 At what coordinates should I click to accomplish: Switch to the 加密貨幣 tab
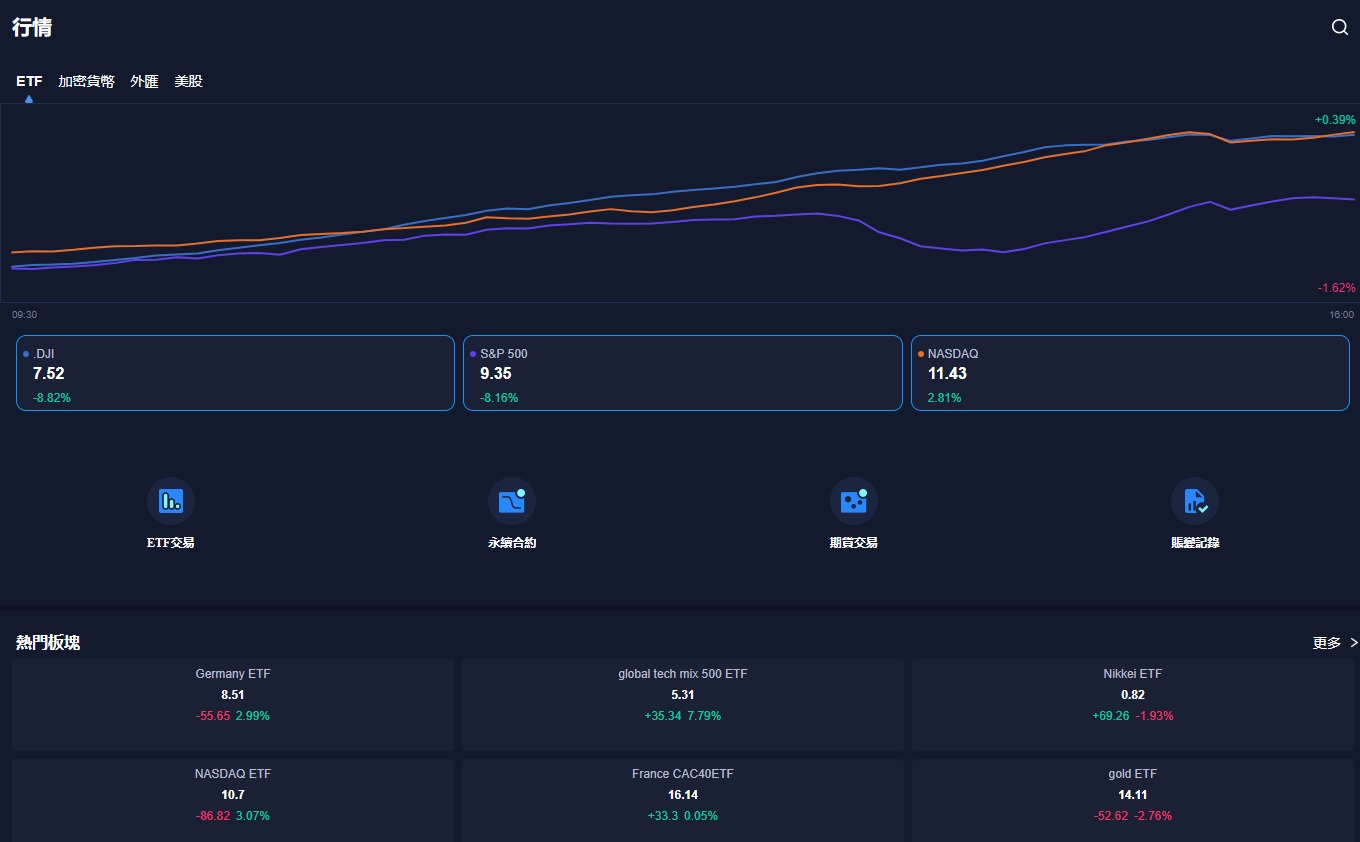coord(86,81)
